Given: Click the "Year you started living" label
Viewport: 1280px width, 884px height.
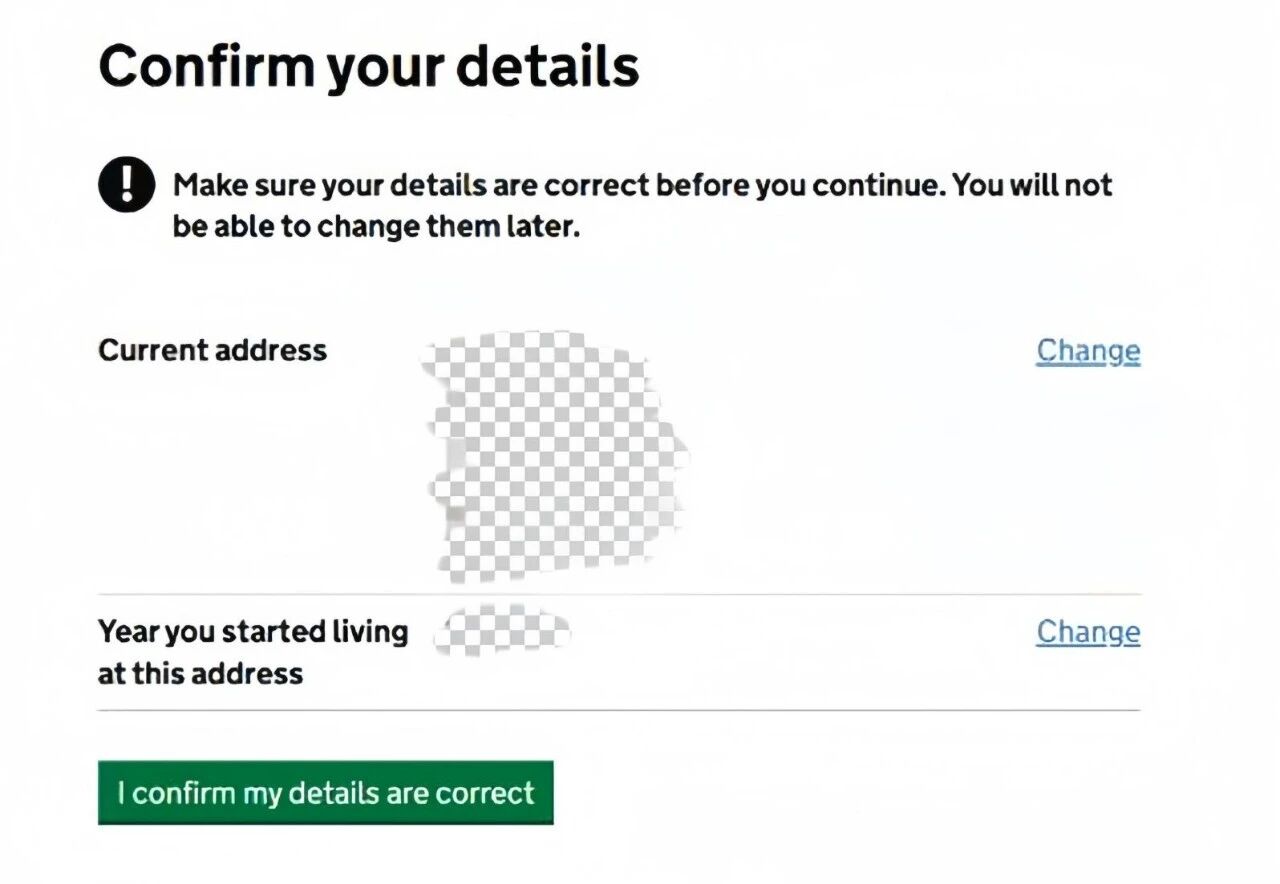Looking at the screenshot, I should 253,632.
